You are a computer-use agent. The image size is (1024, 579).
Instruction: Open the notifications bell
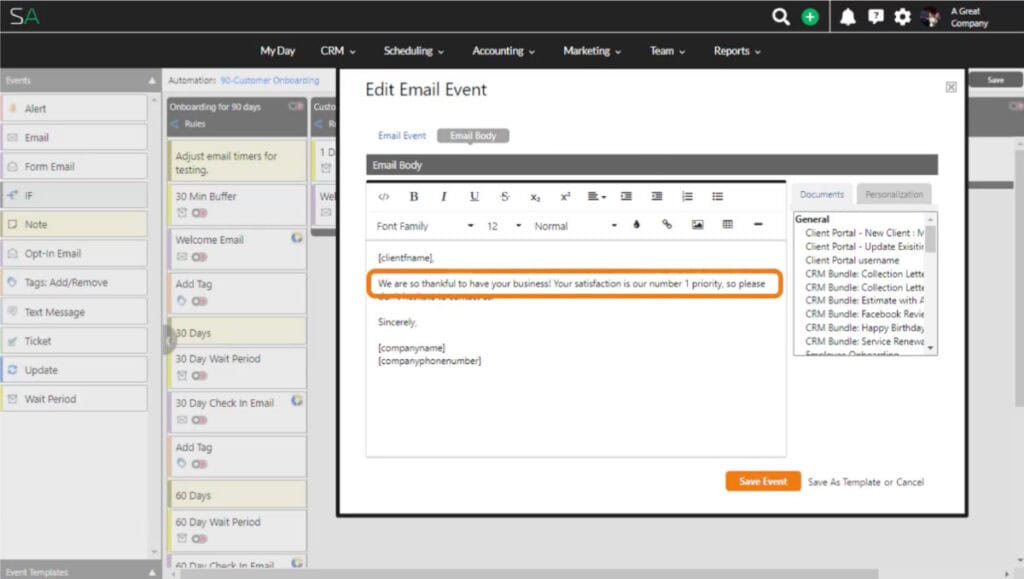point(848,17)
